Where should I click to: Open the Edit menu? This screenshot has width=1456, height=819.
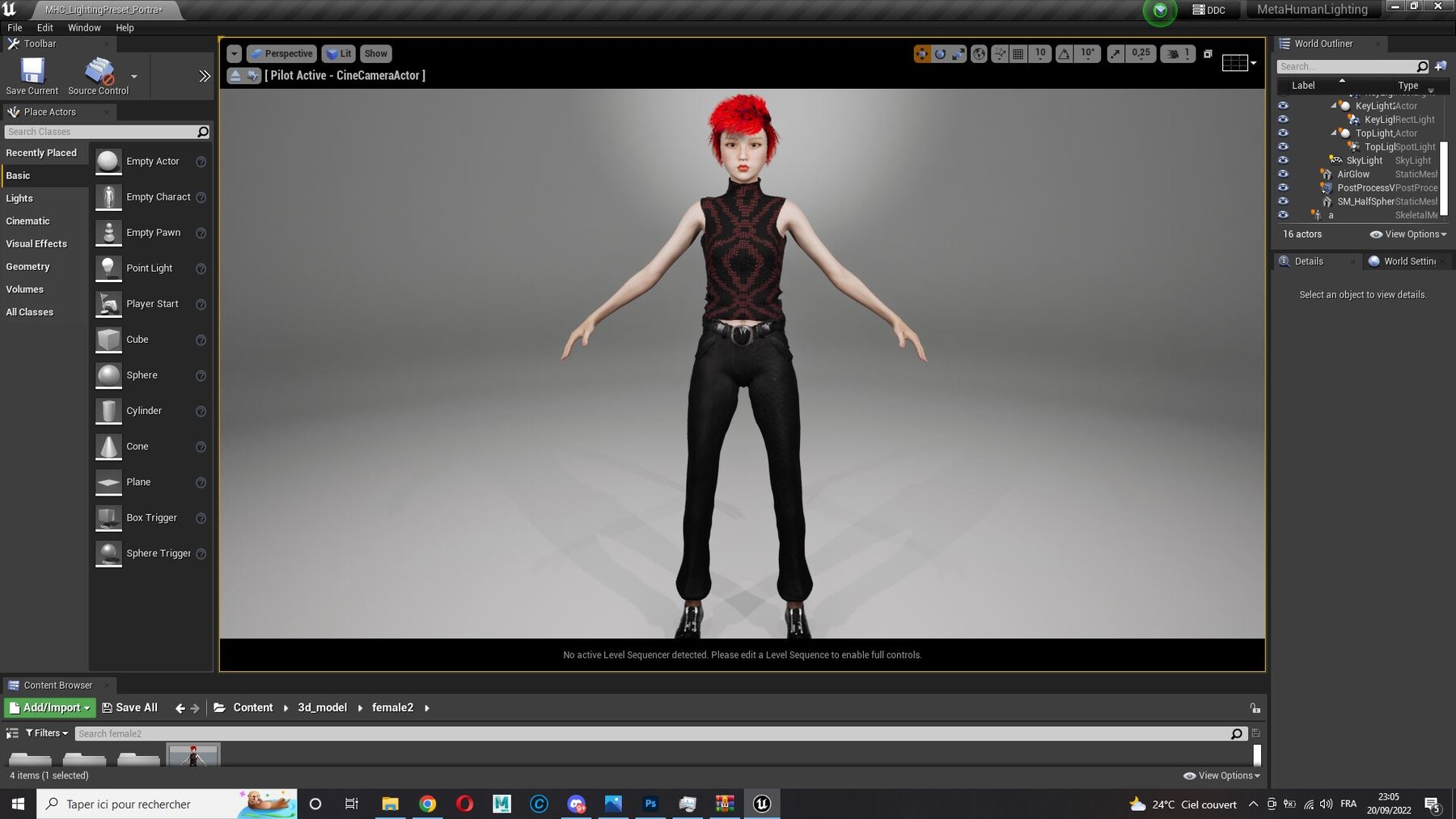tap(45, 27)
